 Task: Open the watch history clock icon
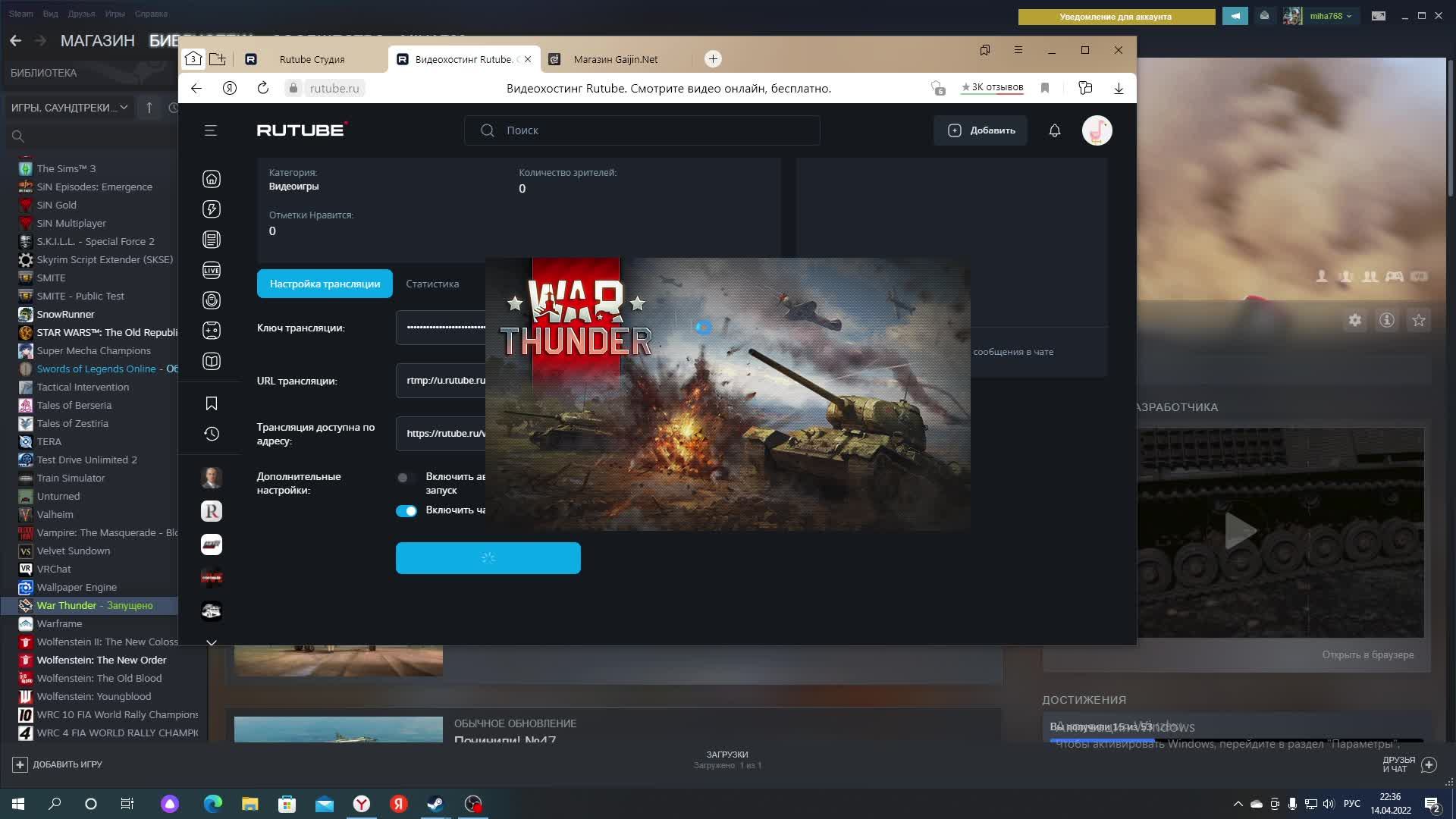(212, 434)
